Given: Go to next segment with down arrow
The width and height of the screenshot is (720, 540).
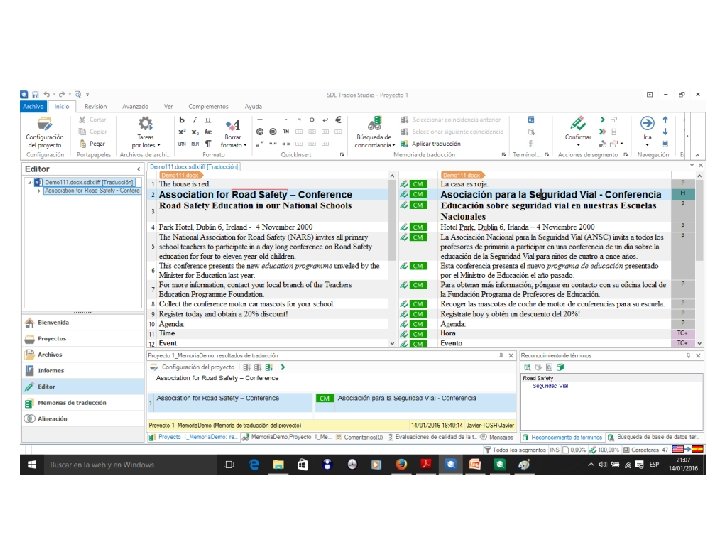Looking at the screenshot, I should point(665,132).
